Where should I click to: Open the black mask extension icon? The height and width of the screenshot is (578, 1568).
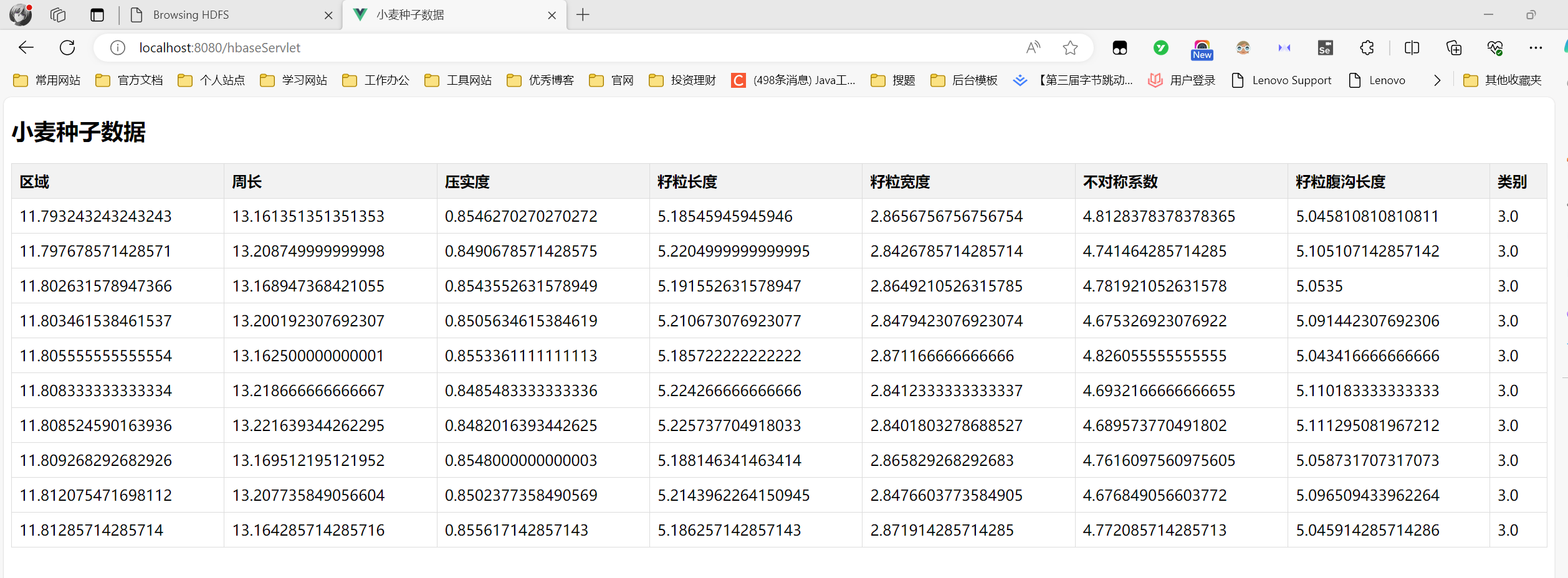[1119, 47]
